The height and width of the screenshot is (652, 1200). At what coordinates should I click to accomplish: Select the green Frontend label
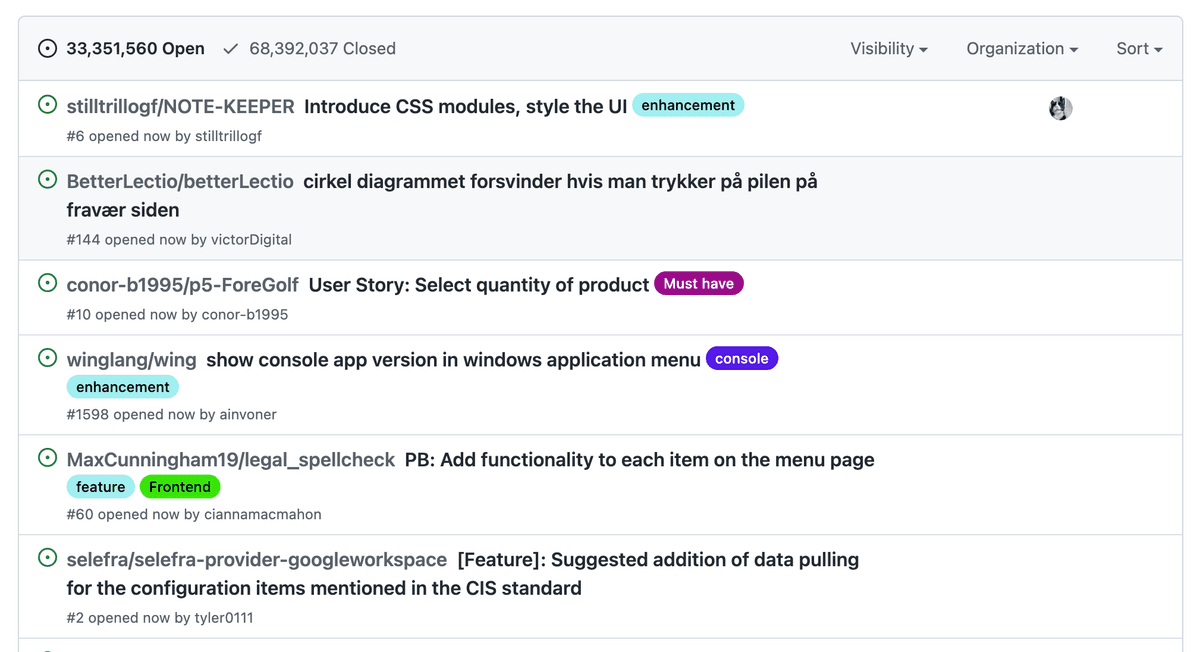[180, 487]
